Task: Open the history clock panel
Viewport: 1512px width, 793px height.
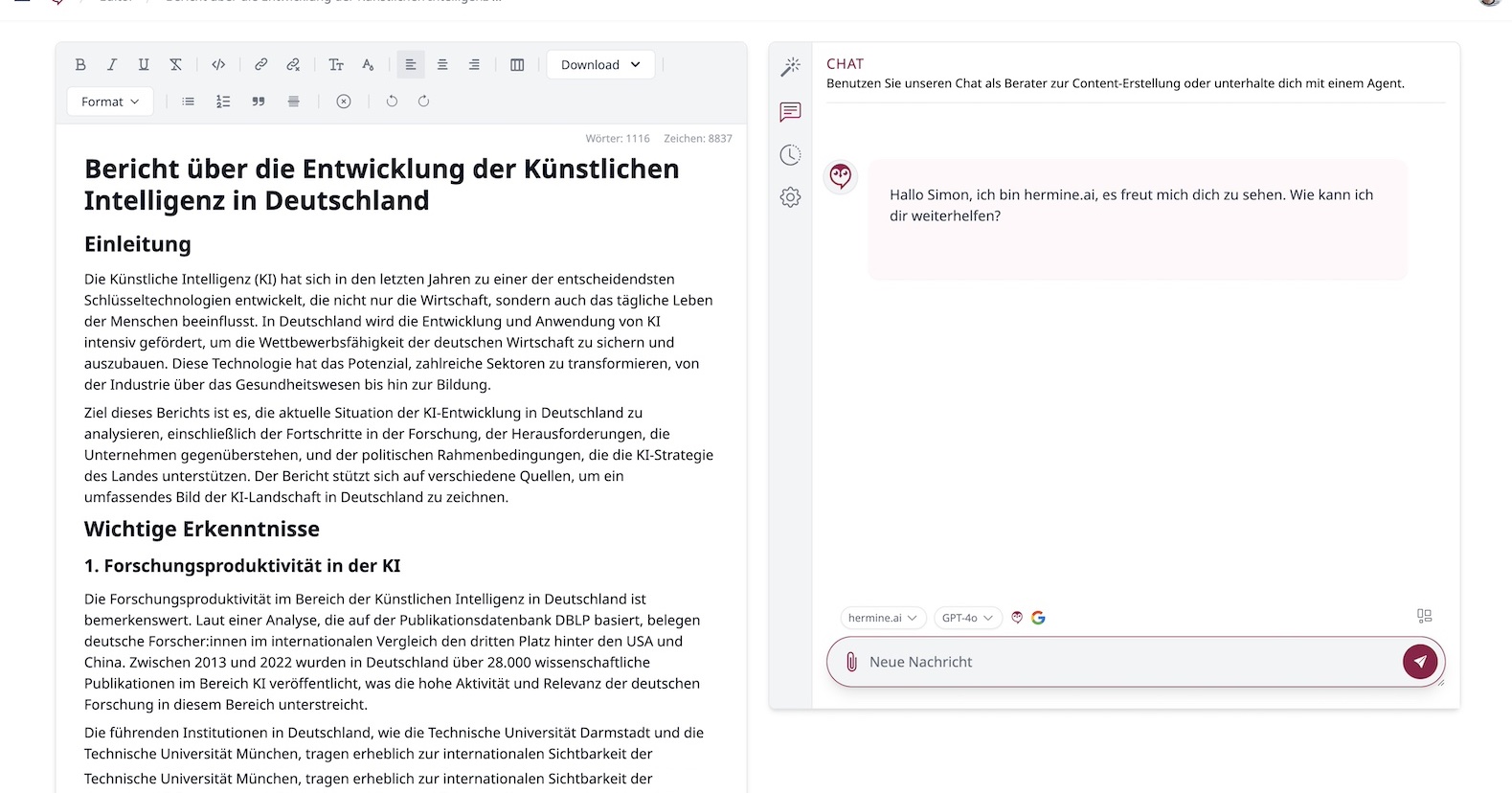Action: click(x=790, y=154)
